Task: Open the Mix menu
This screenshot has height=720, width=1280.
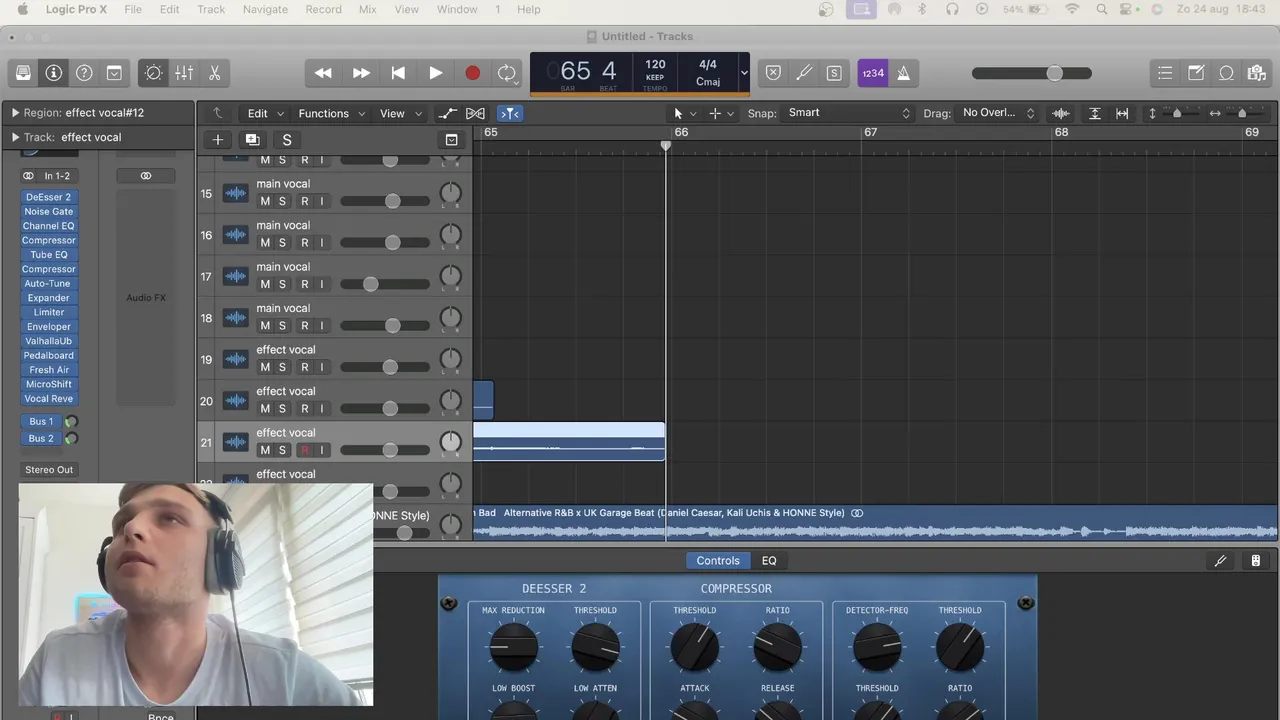Action: 368,9
